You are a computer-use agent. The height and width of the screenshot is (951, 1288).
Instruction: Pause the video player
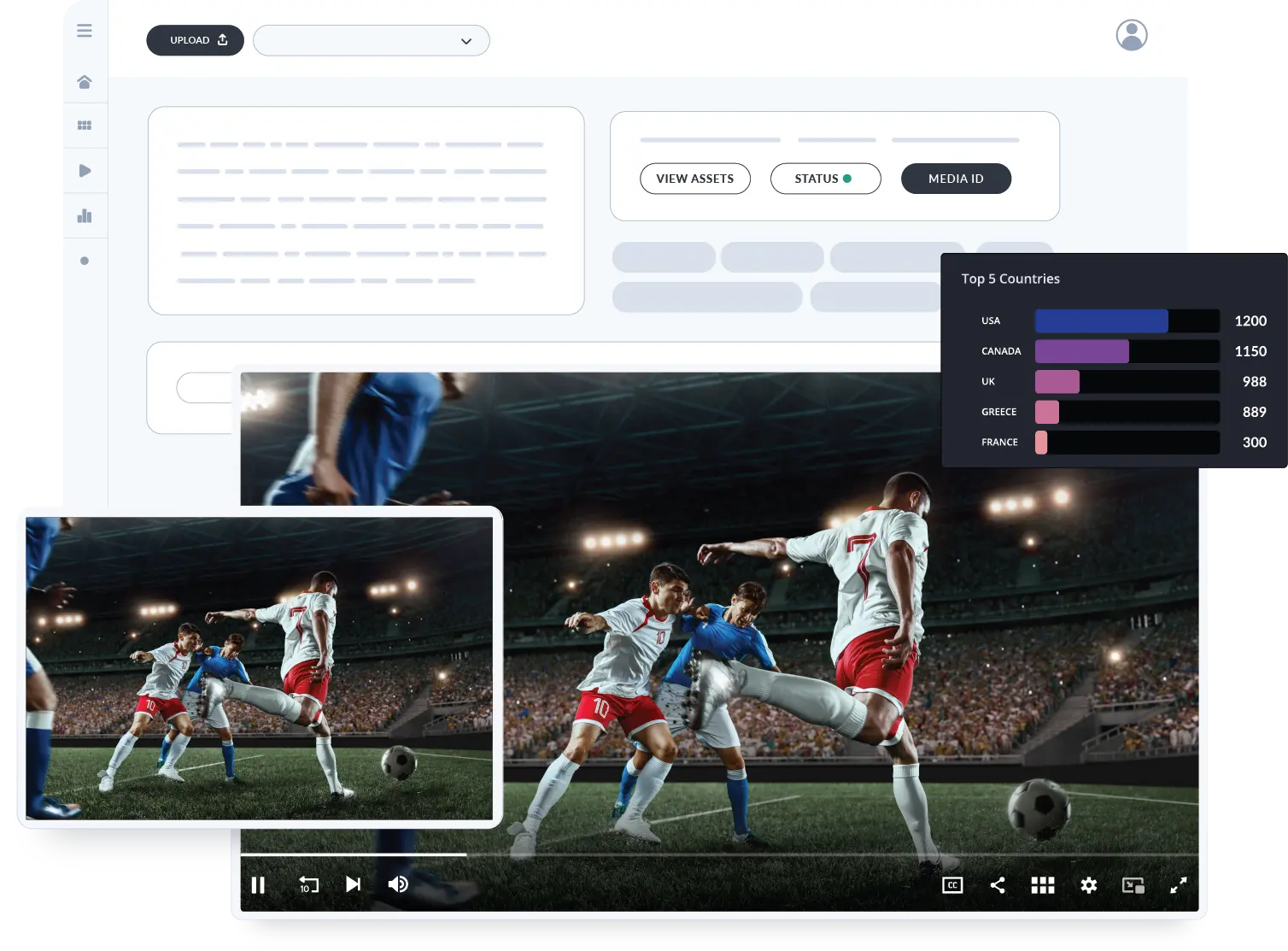point(258,885)
